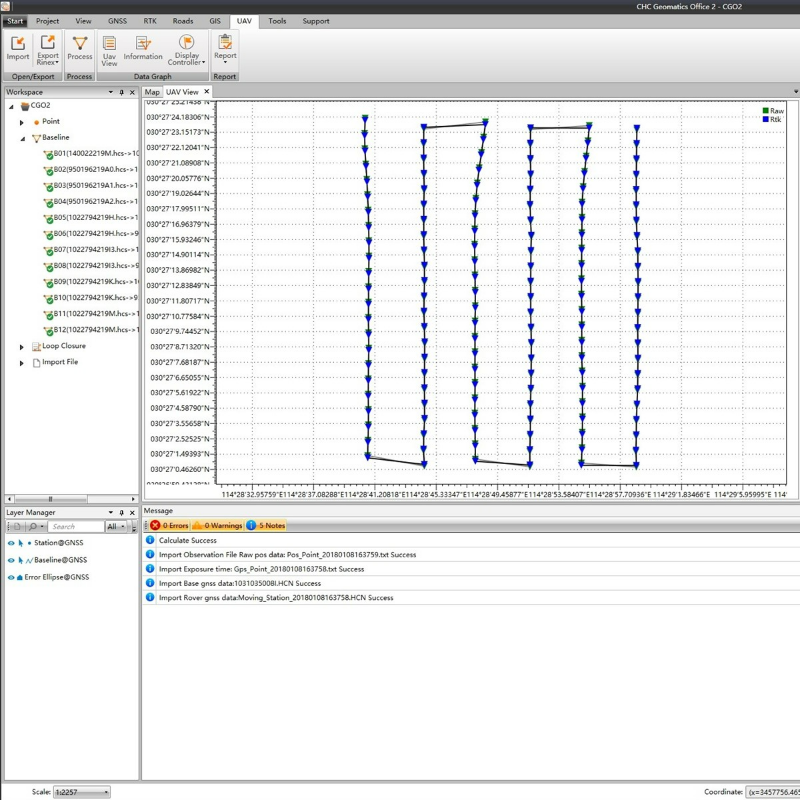The image size is (800, 800).
Task: Expand the Loop Closure node
Action: tap(22, 346)
